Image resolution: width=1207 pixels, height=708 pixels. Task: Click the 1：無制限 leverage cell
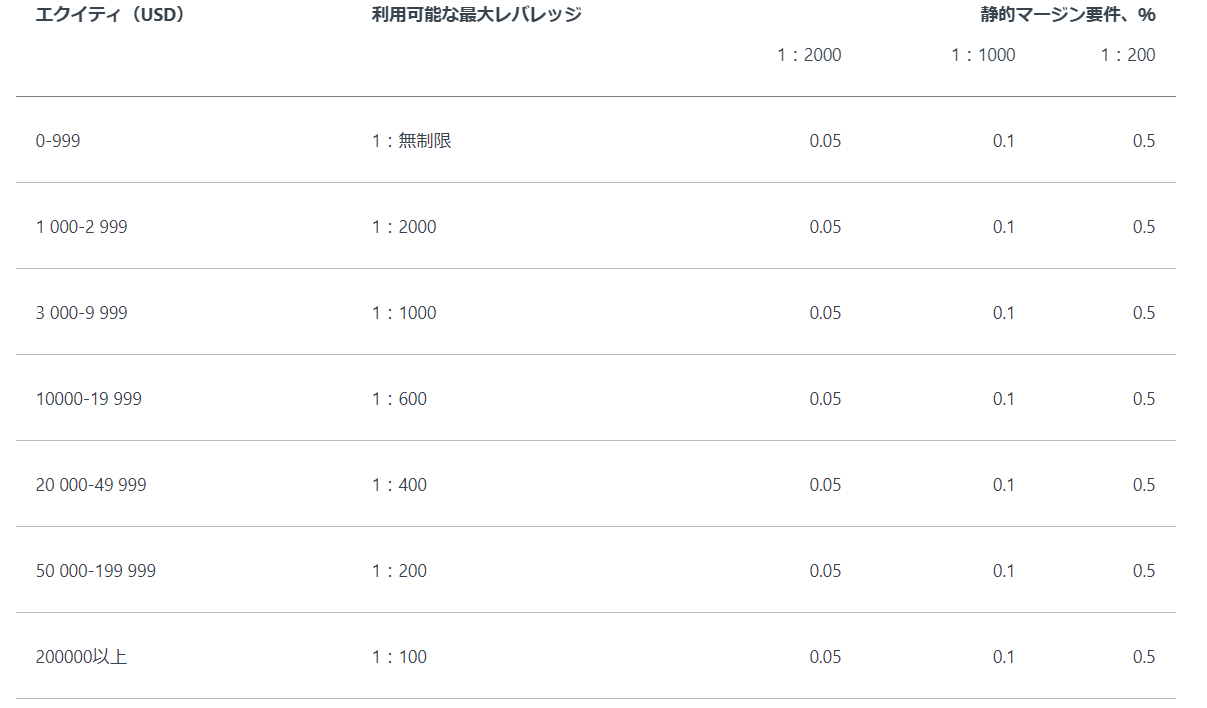pyautogui.click(x=411, y=141)
